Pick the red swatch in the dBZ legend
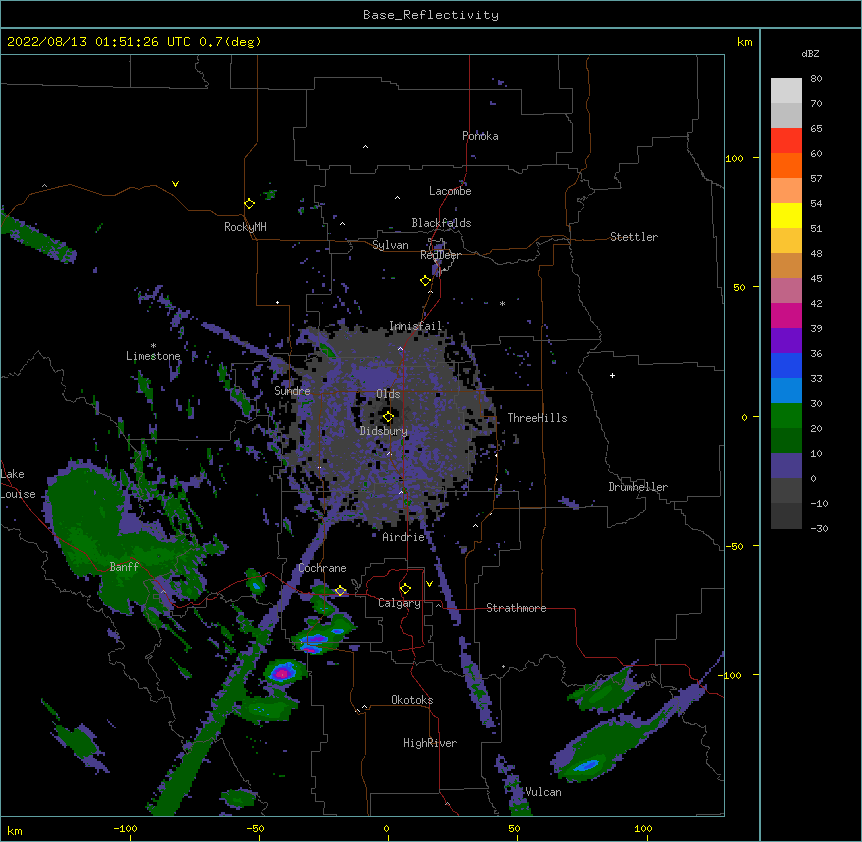Image resolution: width=862 pixels, height=842 pixels. 786,140
